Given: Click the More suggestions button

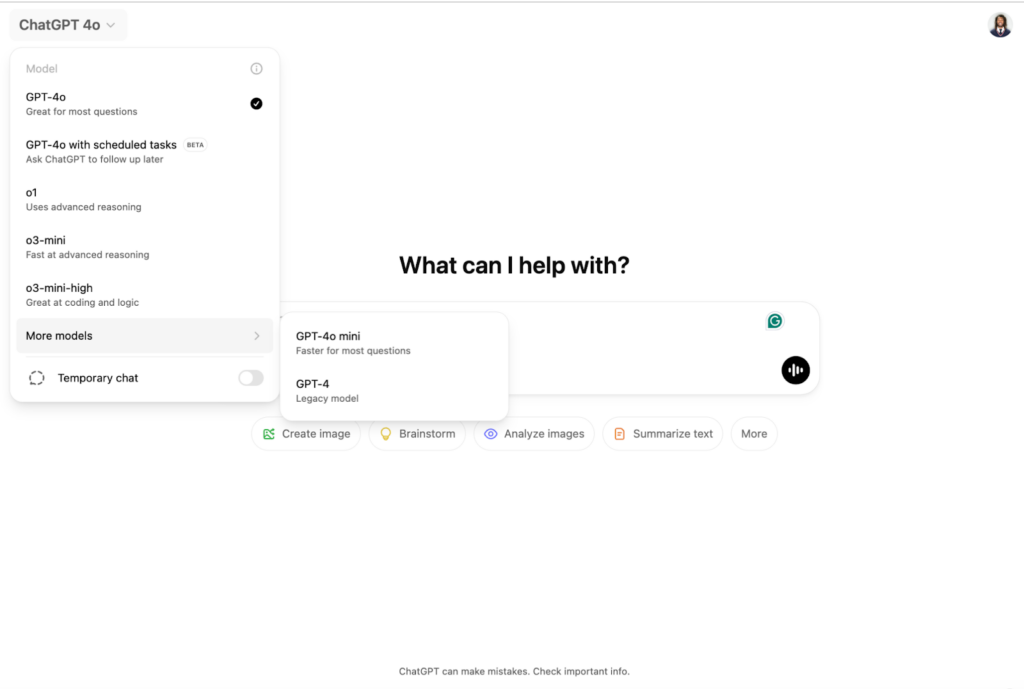Looking at the screenshot, I should click(754, 434).
